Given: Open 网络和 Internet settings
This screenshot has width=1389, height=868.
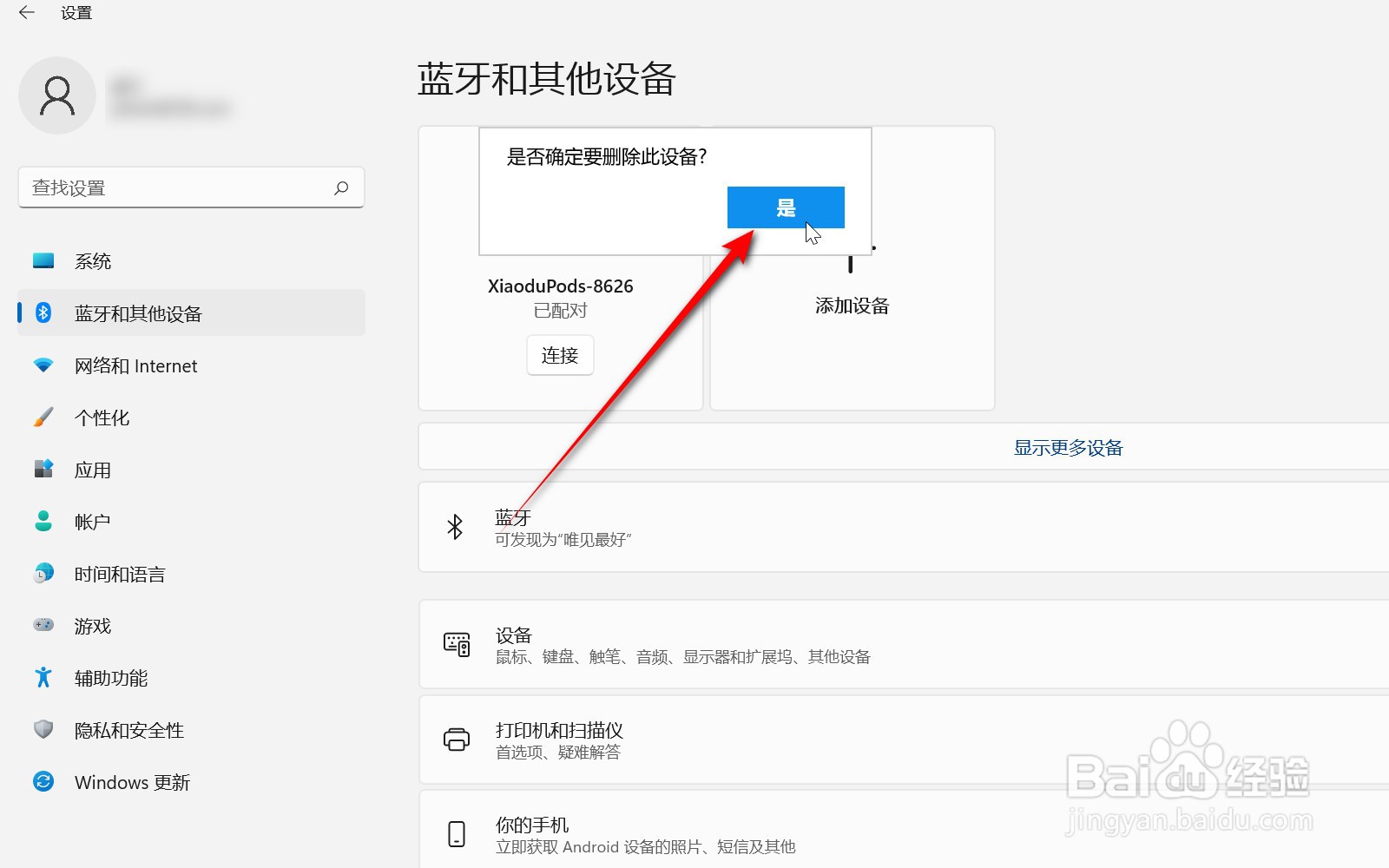Looking at the screenshot, I should coord(136,365).
